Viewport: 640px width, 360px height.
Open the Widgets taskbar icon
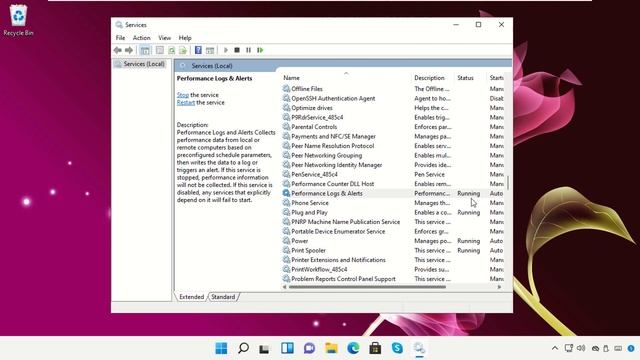click(x=287, y=348)
